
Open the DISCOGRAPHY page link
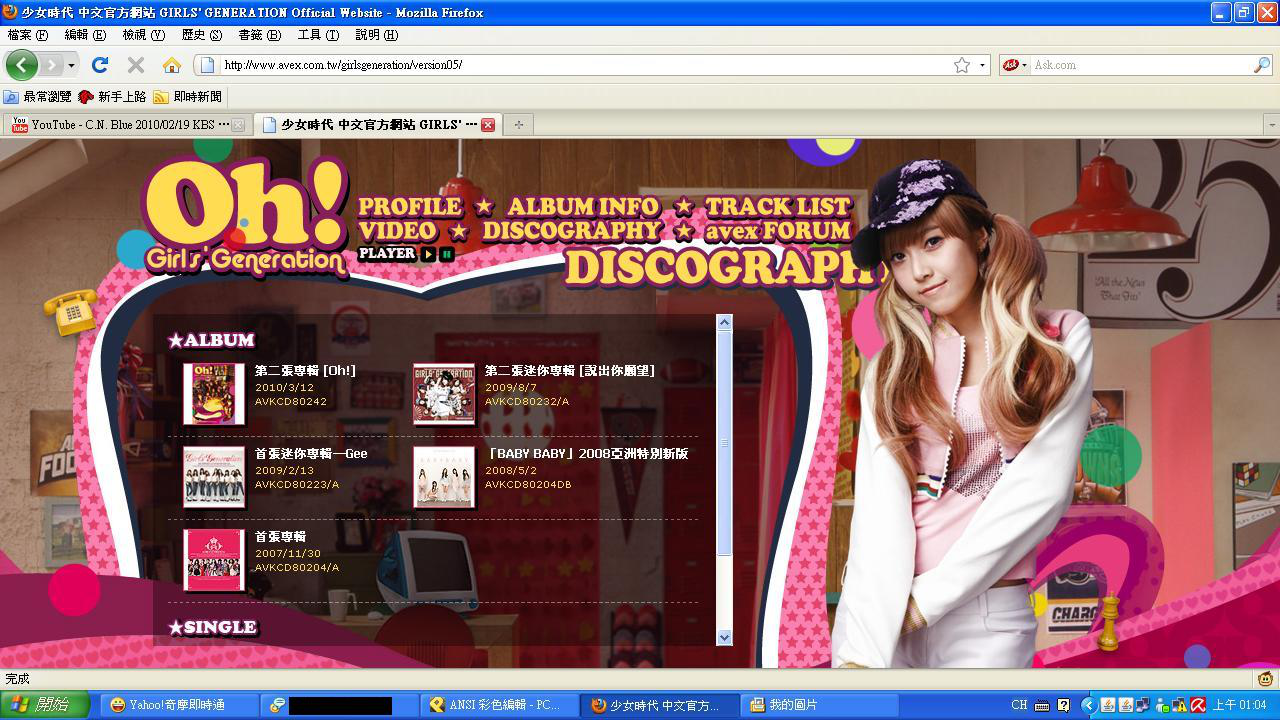(571, 231)
